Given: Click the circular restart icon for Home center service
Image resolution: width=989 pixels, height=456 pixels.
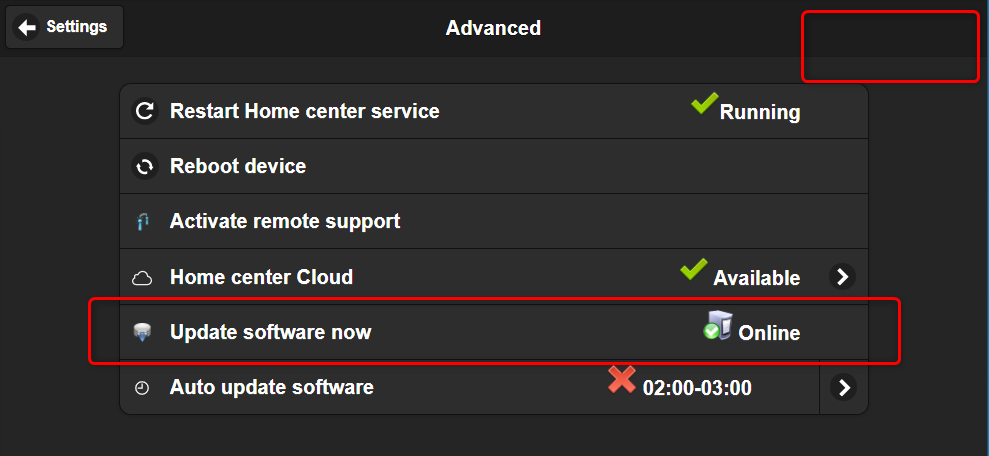Looking at the screenshot, I should [144, 112].
